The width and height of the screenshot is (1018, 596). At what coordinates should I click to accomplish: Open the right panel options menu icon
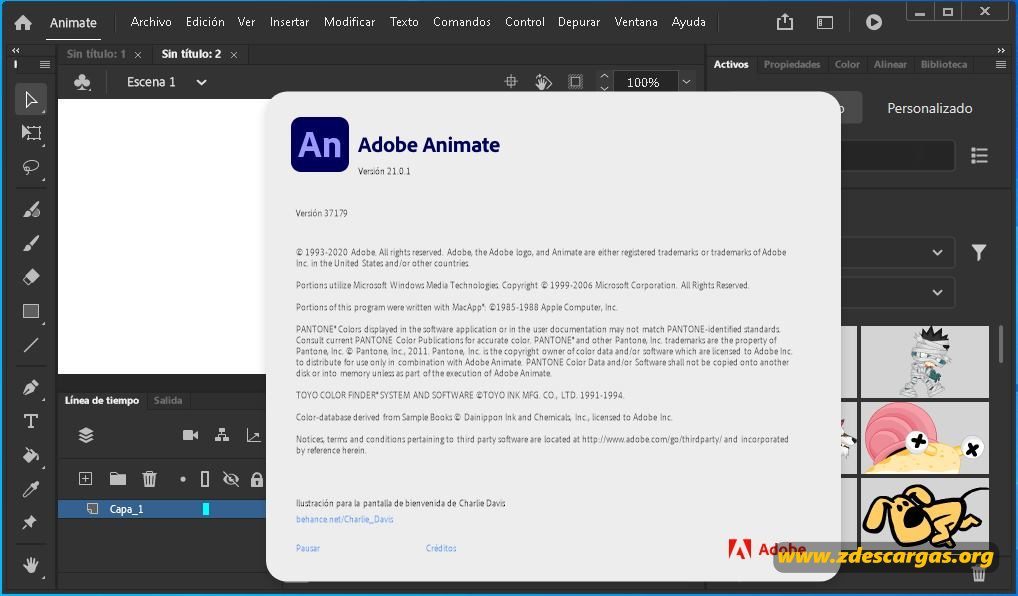(x=1000, y=64)
